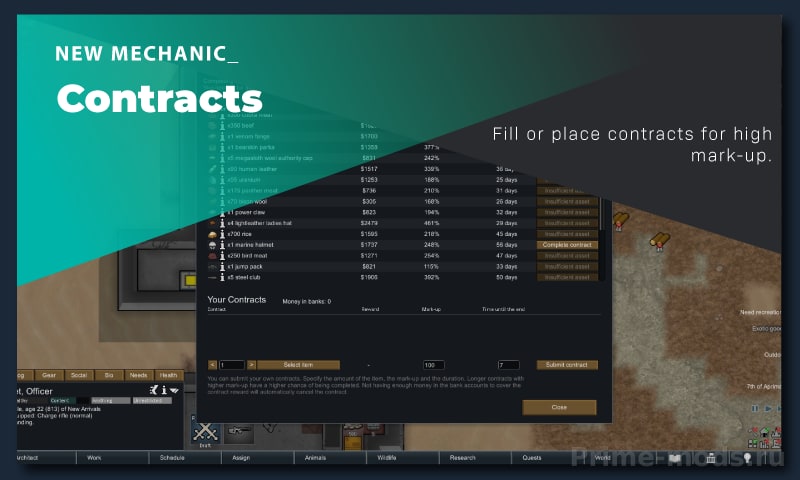Open the Schedule menu

pos(185,458)
